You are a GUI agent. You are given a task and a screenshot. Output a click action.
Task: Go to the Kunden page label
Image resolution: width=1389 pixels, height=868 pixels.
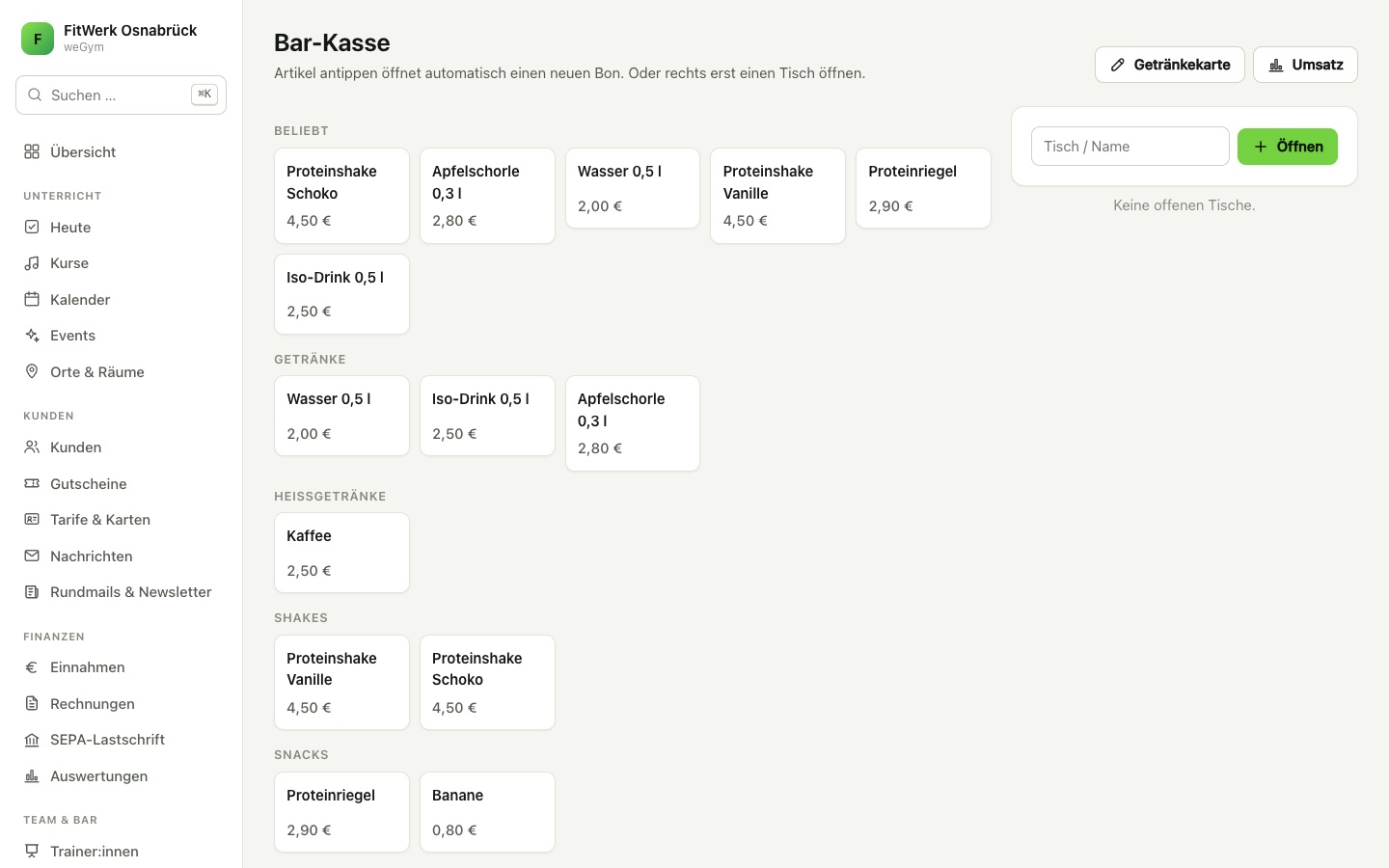point(75,448)
